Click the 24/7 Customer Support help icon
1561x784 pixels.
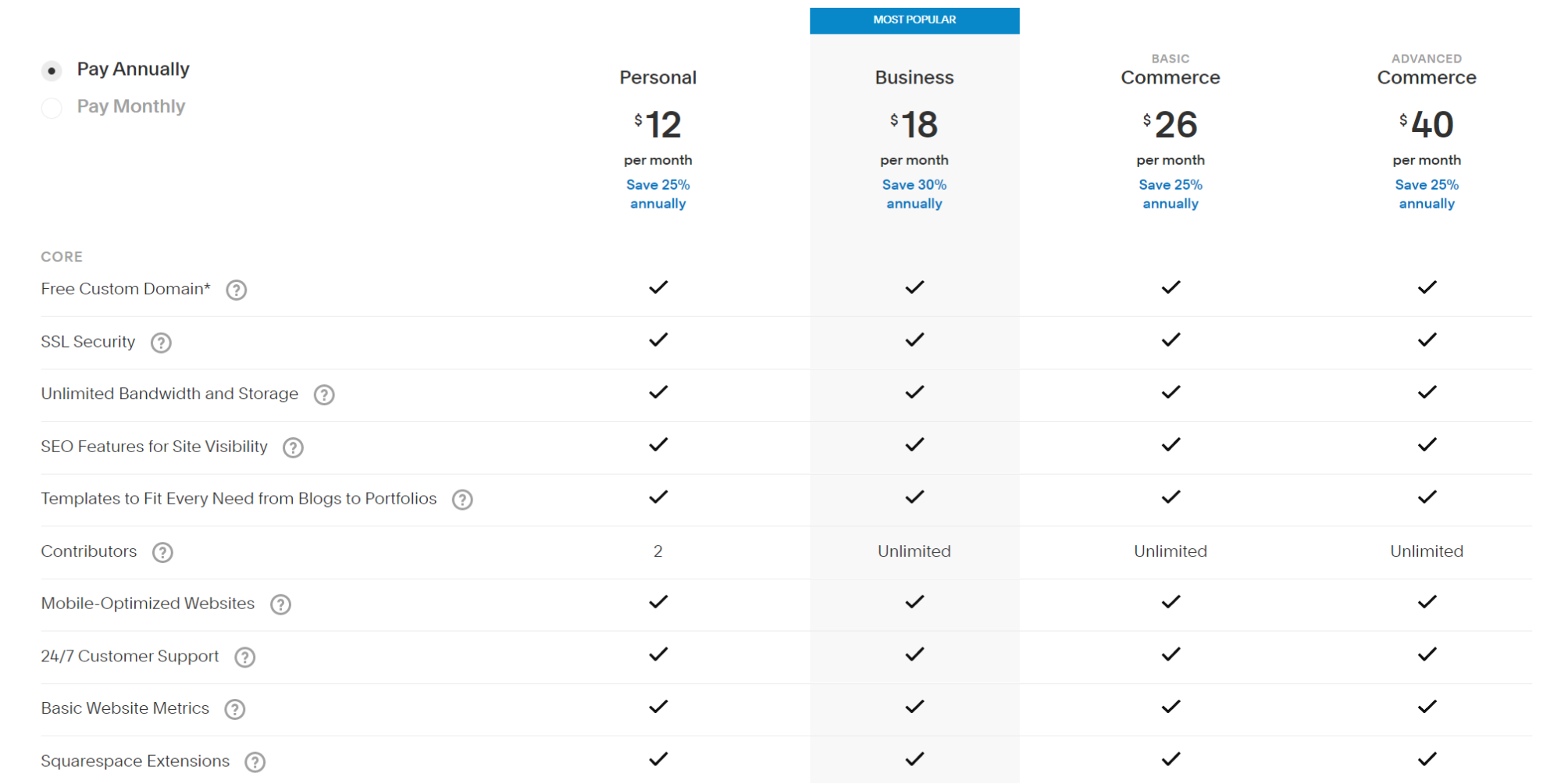coord(244,657)
